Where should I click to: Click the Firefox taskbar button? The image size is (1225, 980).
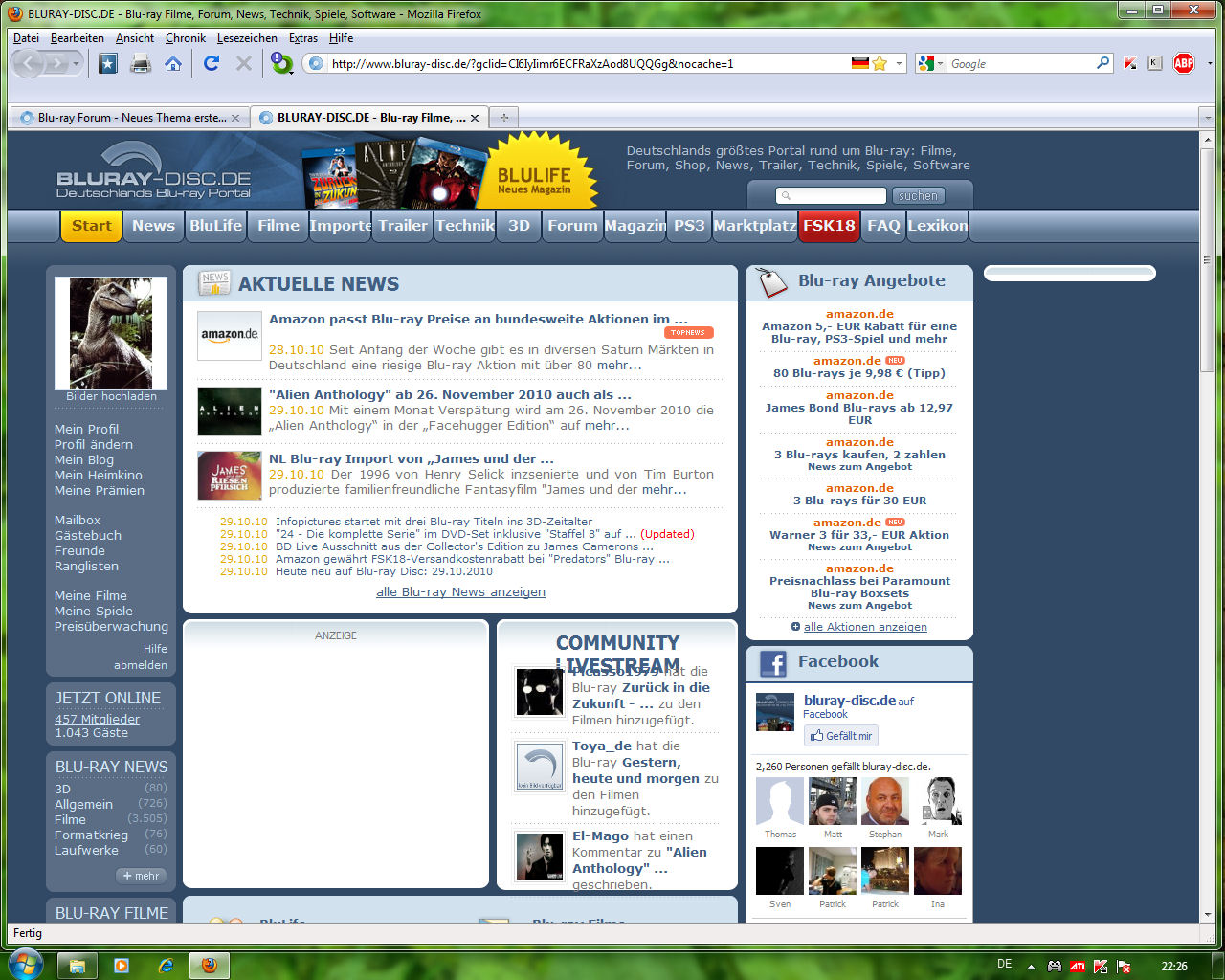tap(210, 965)
